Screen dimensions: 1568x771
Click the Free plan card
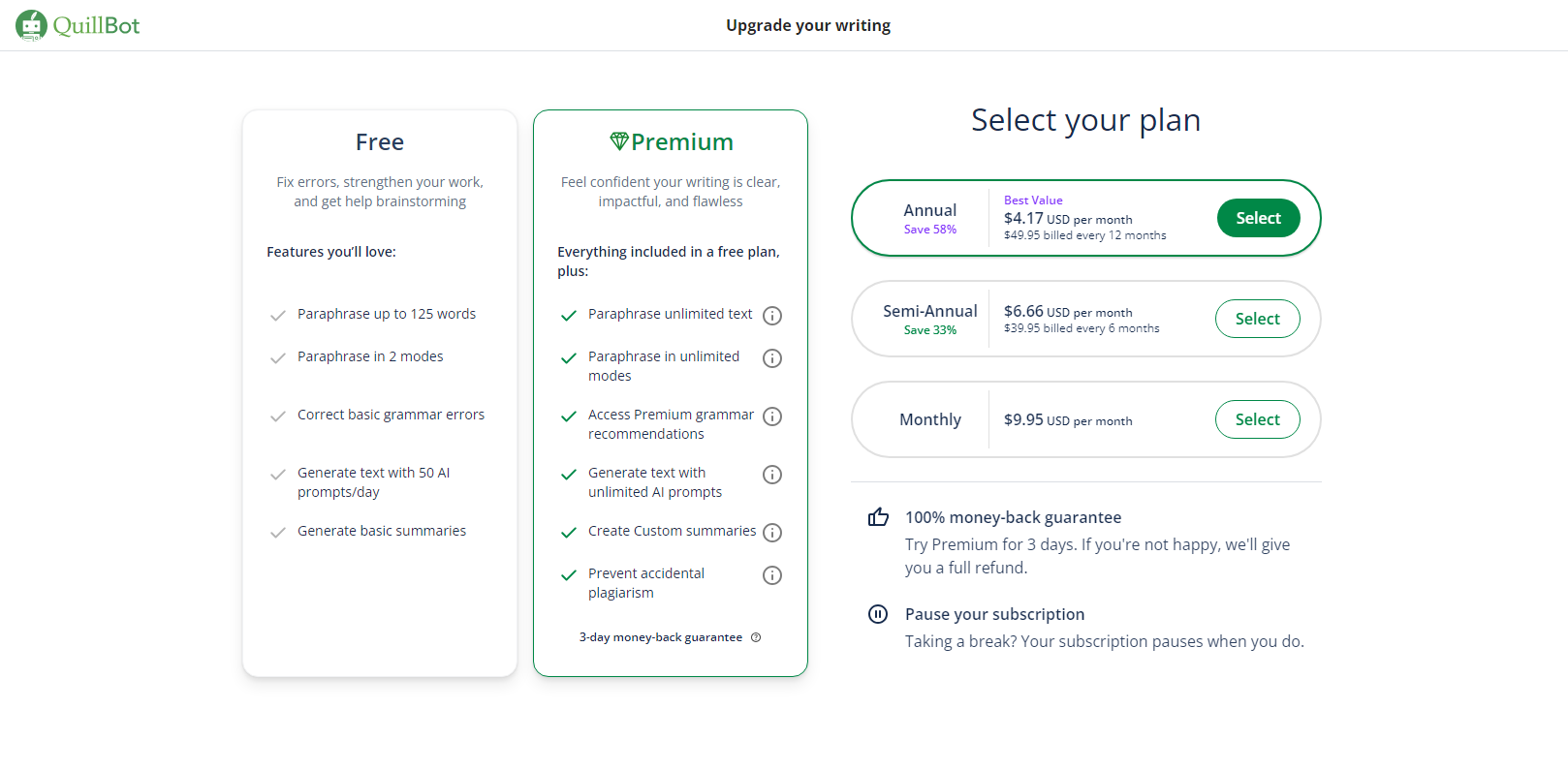[x=380, y=392]
